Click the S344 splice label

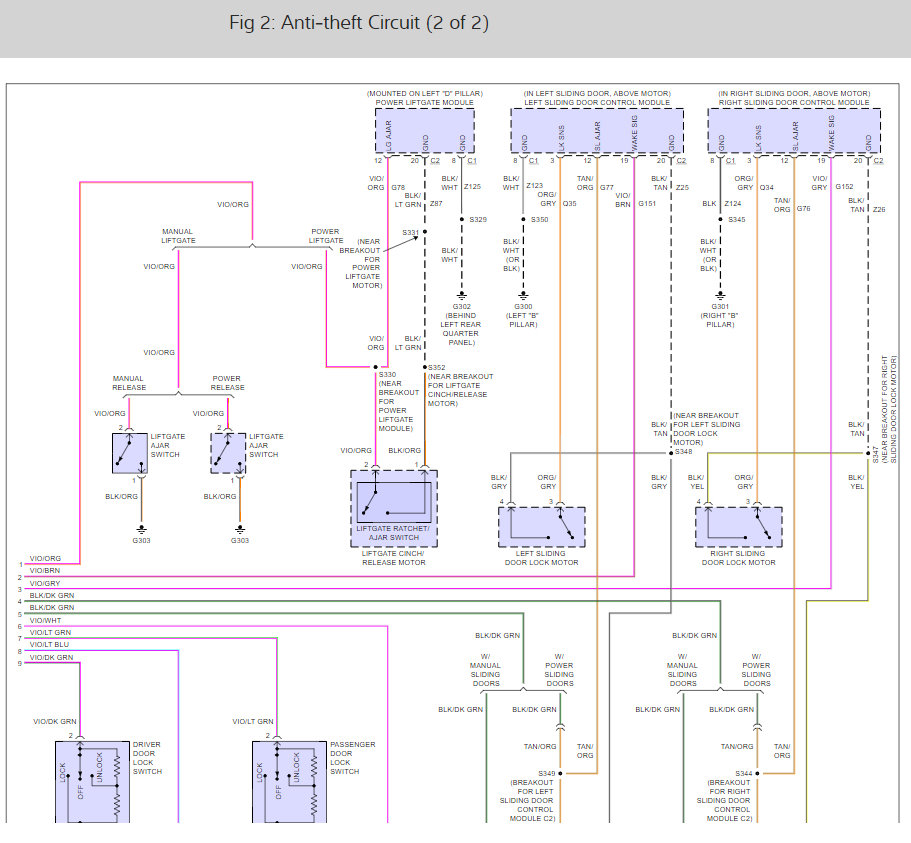(744, 773)
